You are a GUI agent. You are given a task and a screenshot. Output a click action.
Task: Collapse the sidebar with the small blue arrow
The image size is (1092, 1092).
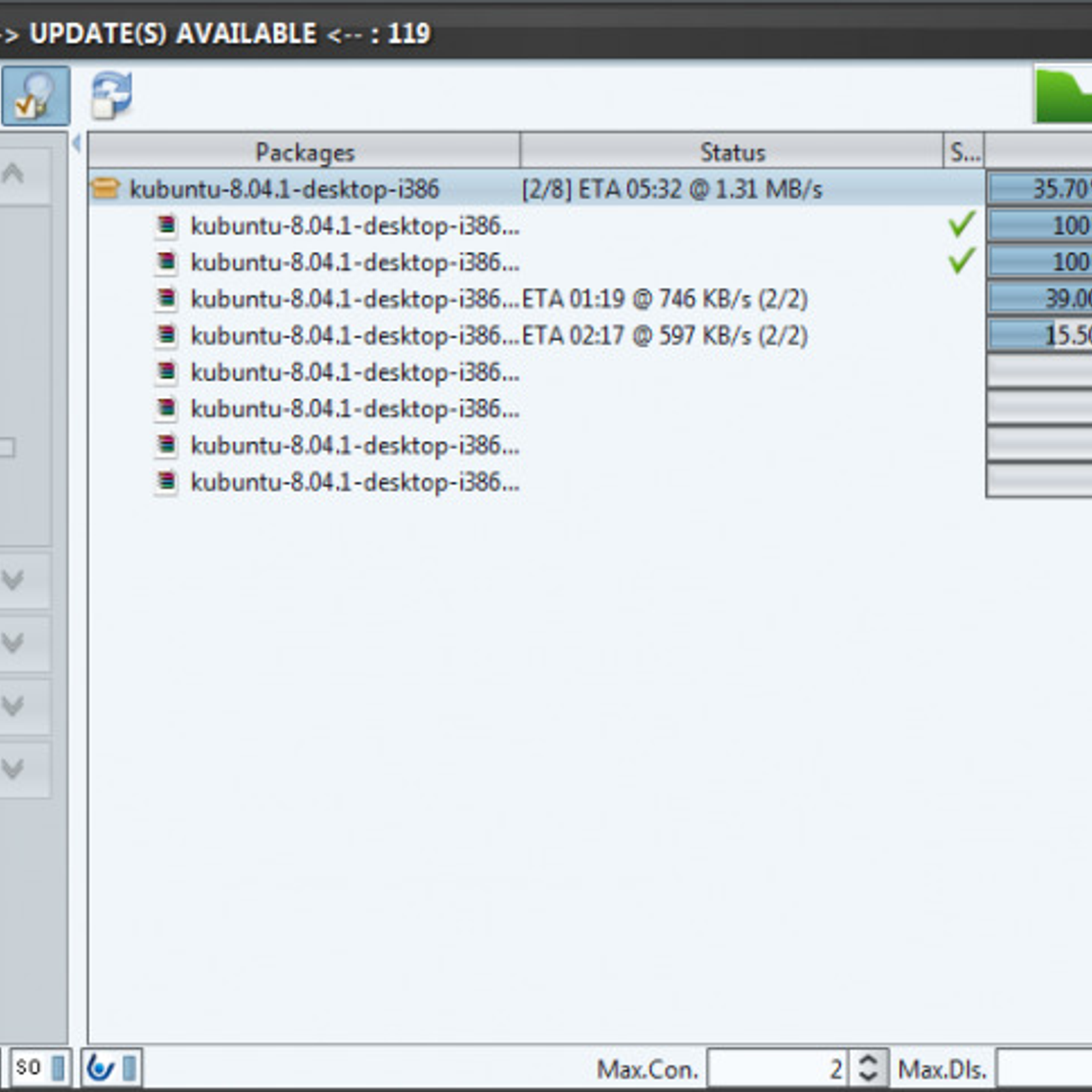pos(76,144)
